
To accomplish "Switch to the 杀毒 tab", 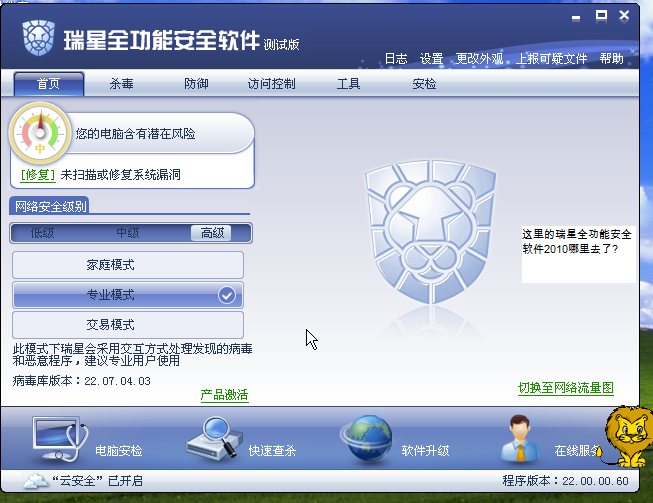I will pos(121,84).
